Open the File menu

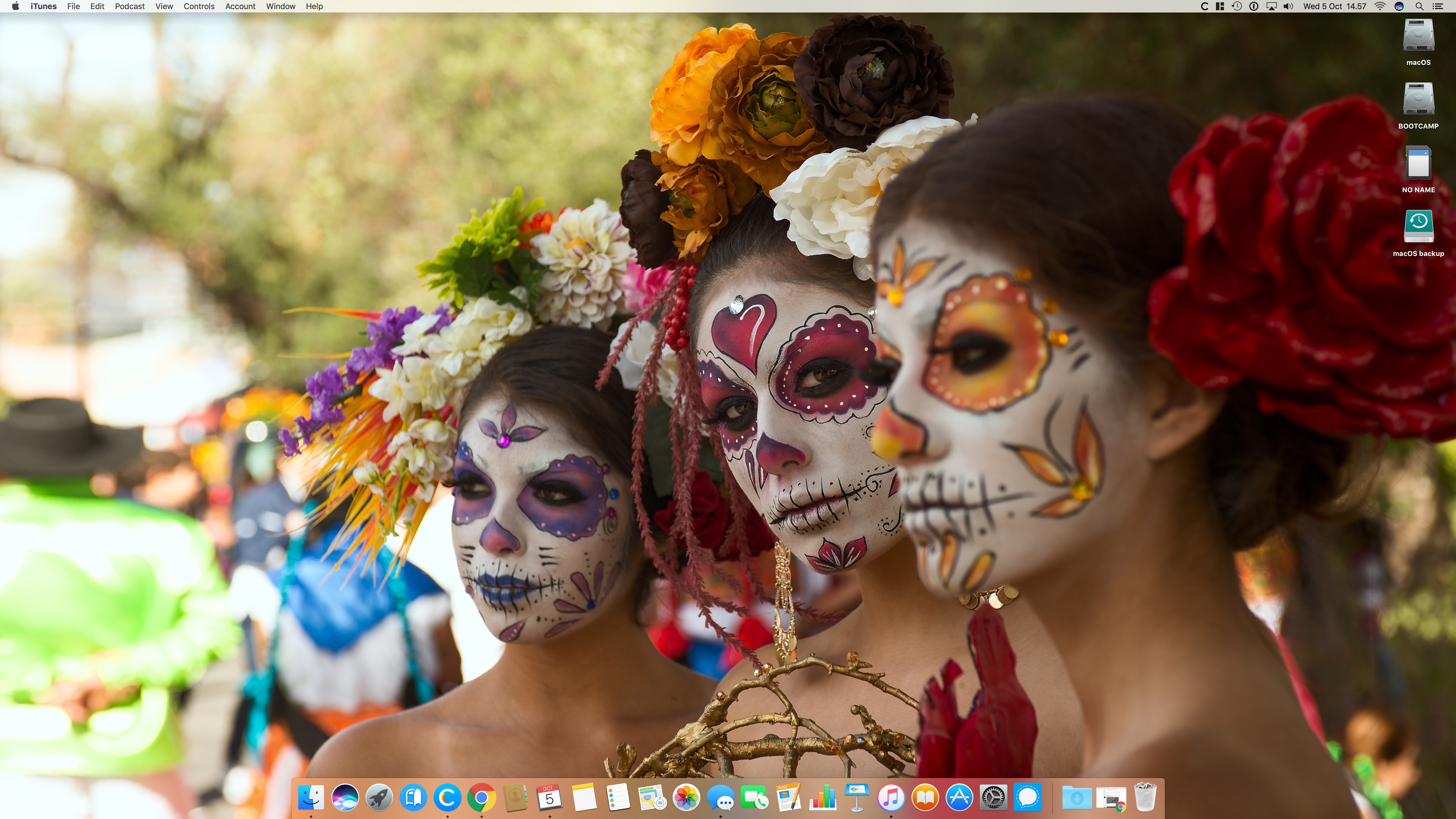[x=73, y=6]
